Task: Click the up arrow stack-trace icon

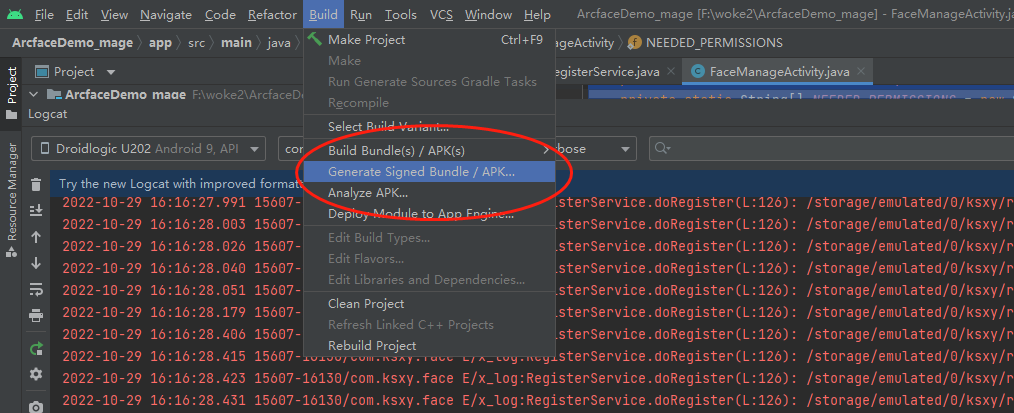Action: (x=36, y=237)
